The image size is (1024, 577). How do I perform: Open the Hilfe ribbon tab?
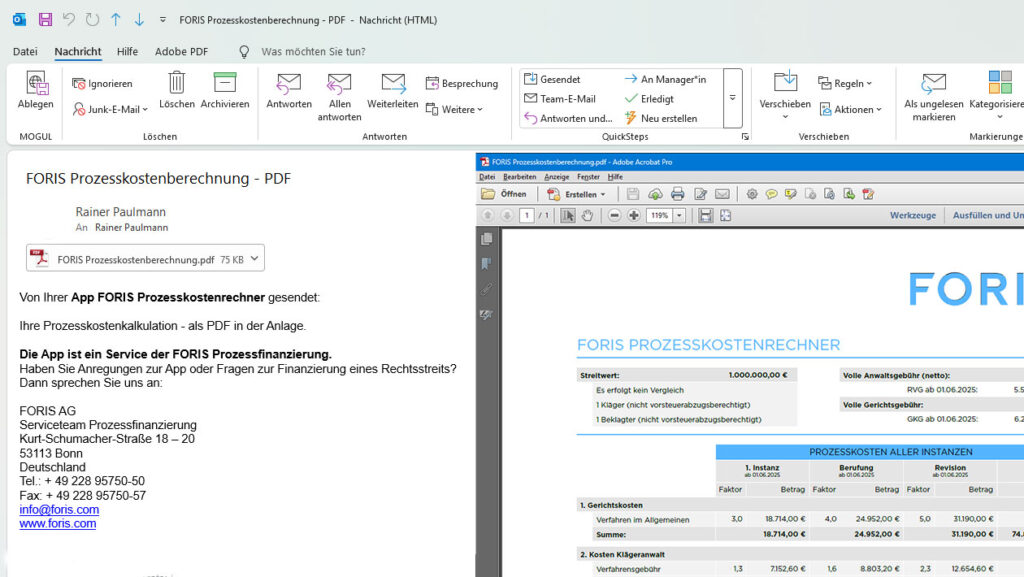point(127,52)
